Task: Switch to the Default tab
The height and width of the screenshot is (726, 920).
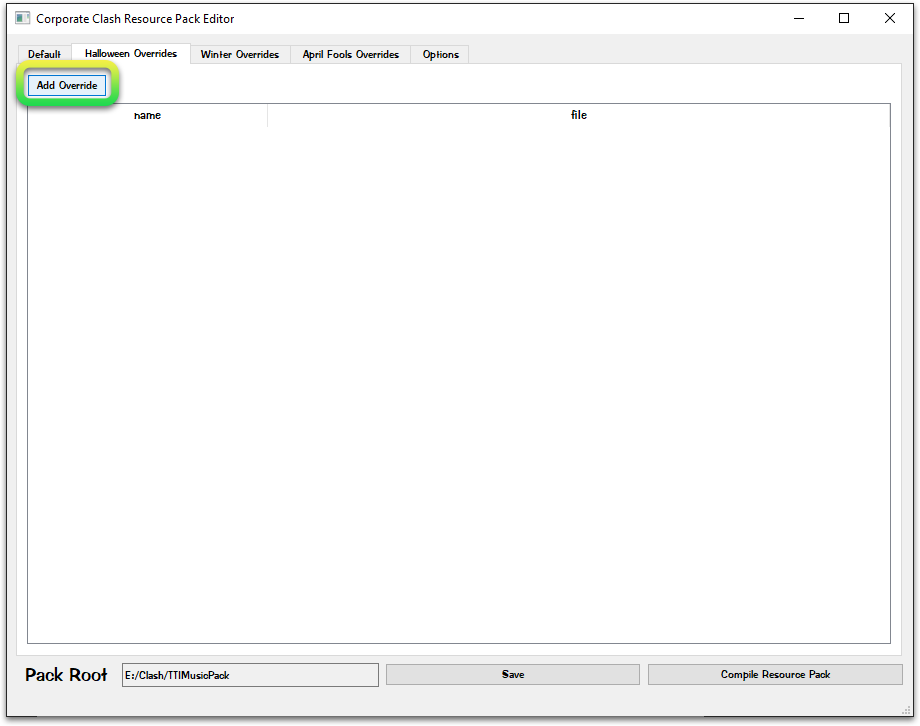Action: click(44, 54)
